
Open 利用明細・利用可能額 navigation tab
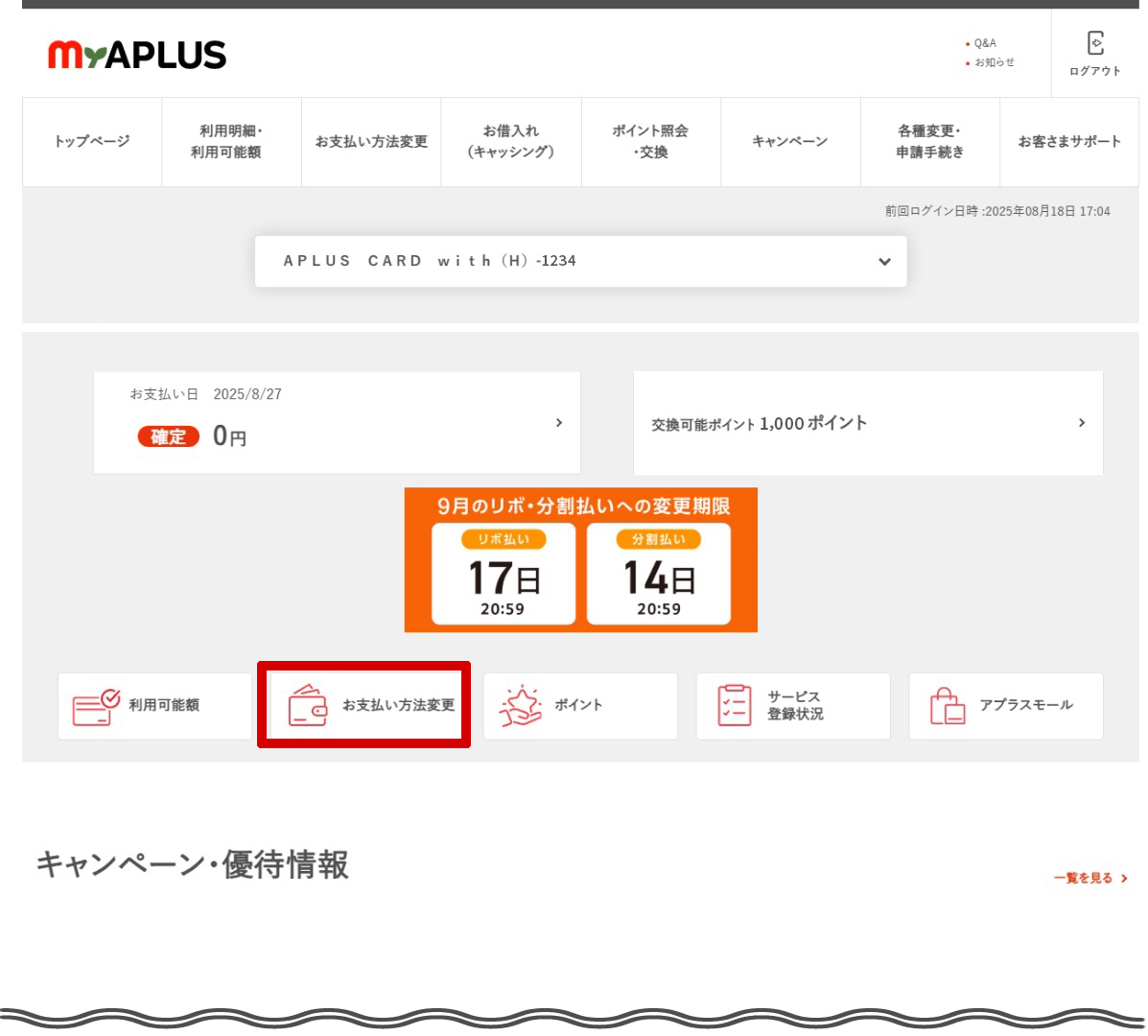click(231, 142)
